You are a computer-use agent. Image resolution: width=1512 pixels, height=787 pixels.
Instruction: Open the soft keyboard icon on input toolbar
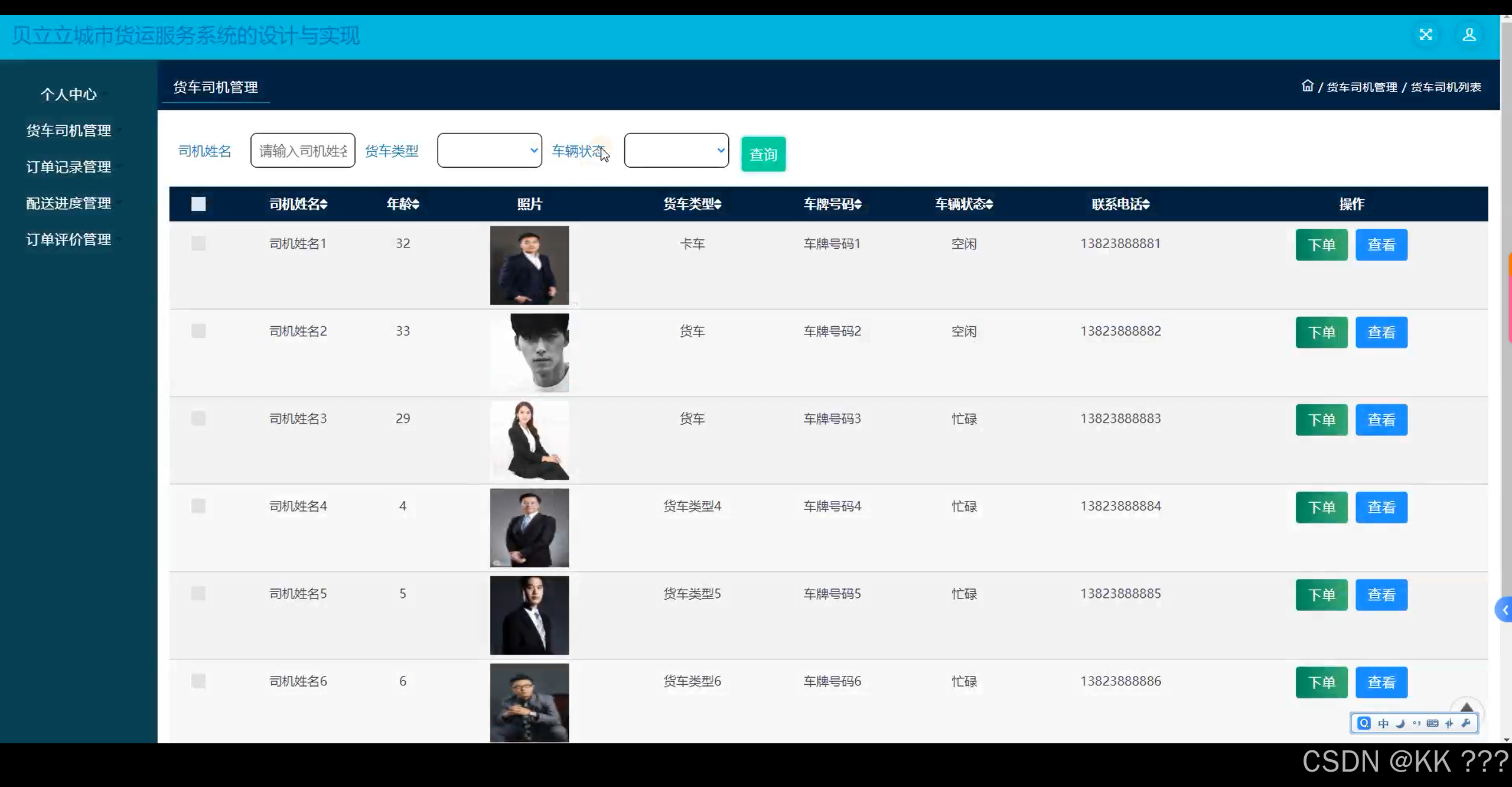1432,723
